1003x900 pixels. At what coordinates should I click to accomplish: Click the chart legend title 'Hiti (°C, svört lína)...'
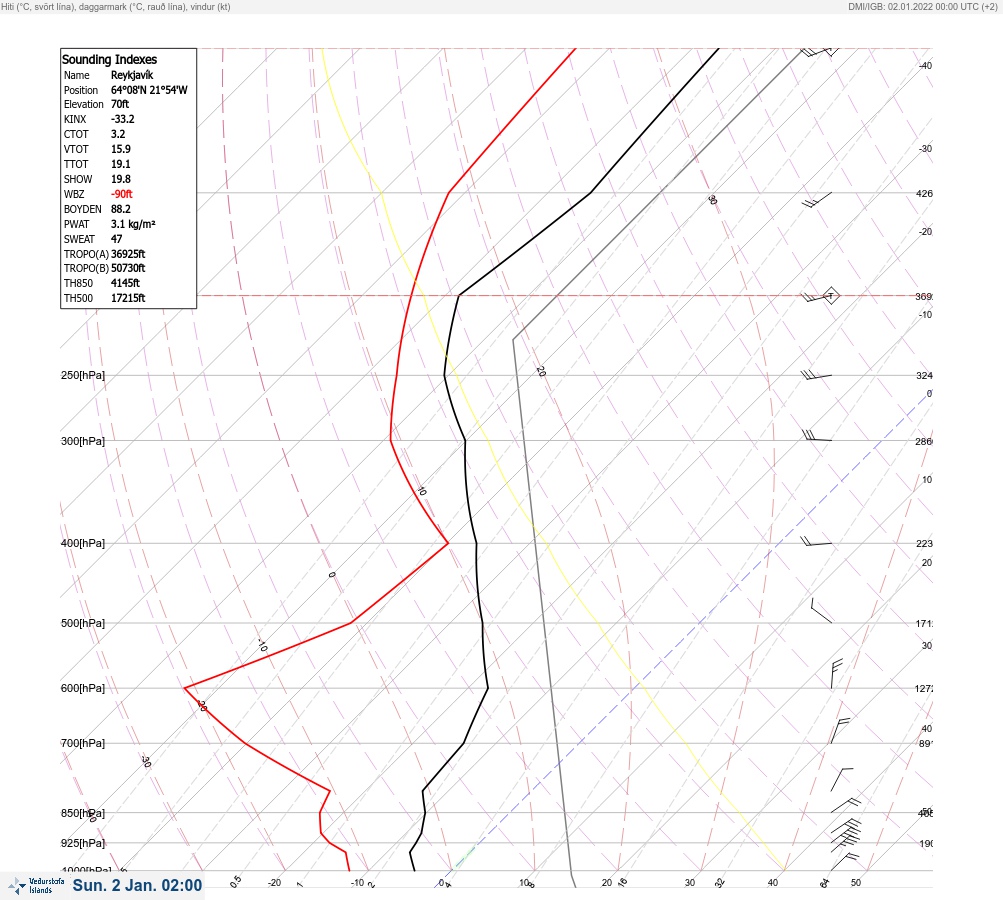(116, 7)
